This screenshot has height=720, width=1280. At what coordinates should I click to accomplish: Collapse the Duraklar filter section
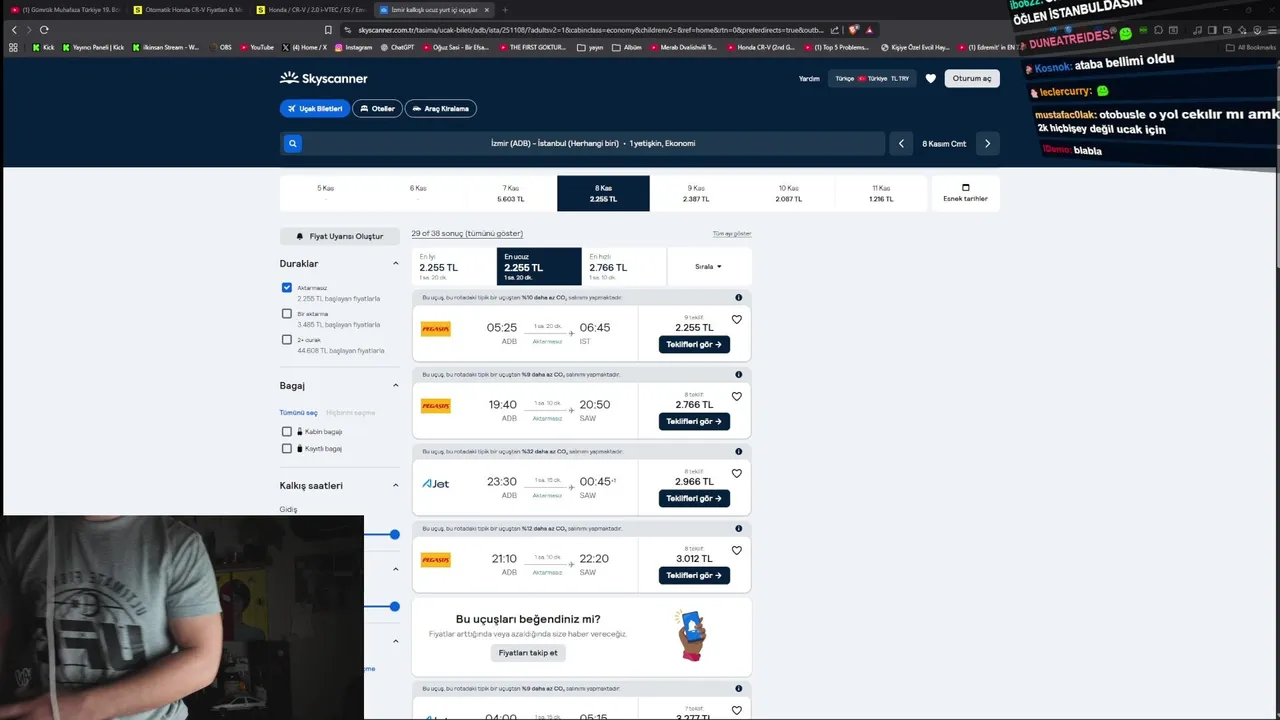point(395,264)
